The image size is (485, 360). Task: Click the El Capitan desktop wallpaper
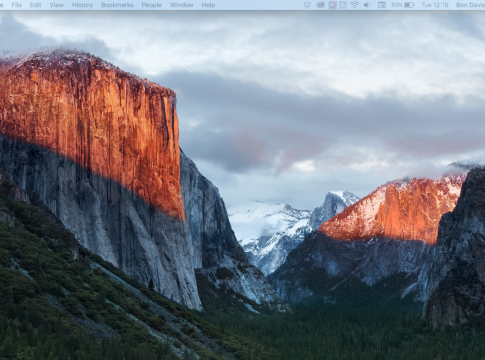click(242, 185)
